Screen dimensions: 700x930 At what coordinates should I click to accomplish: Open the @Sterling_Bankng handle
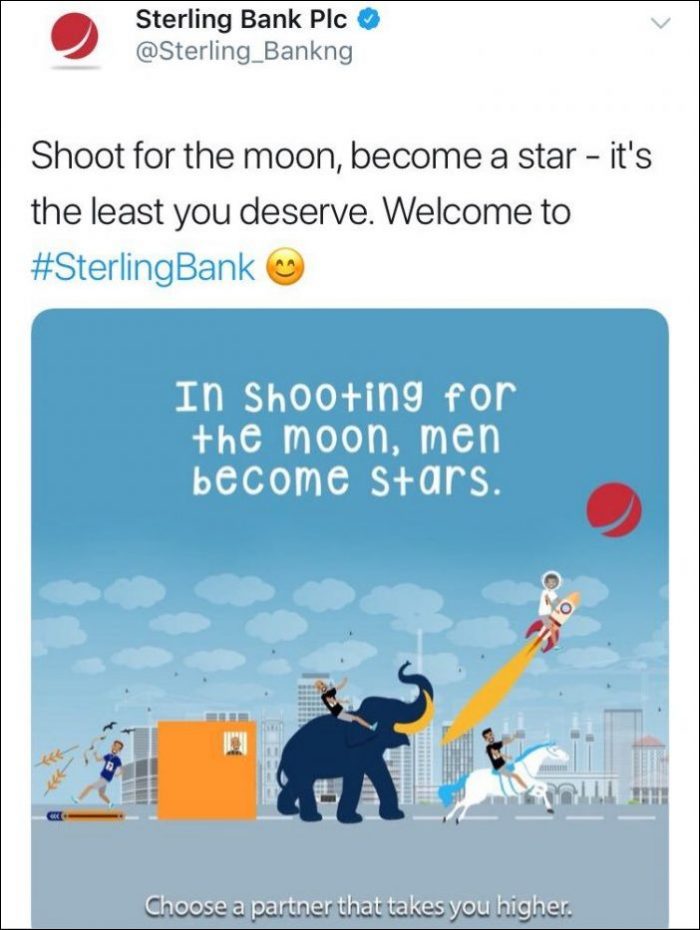pos(244,51)
